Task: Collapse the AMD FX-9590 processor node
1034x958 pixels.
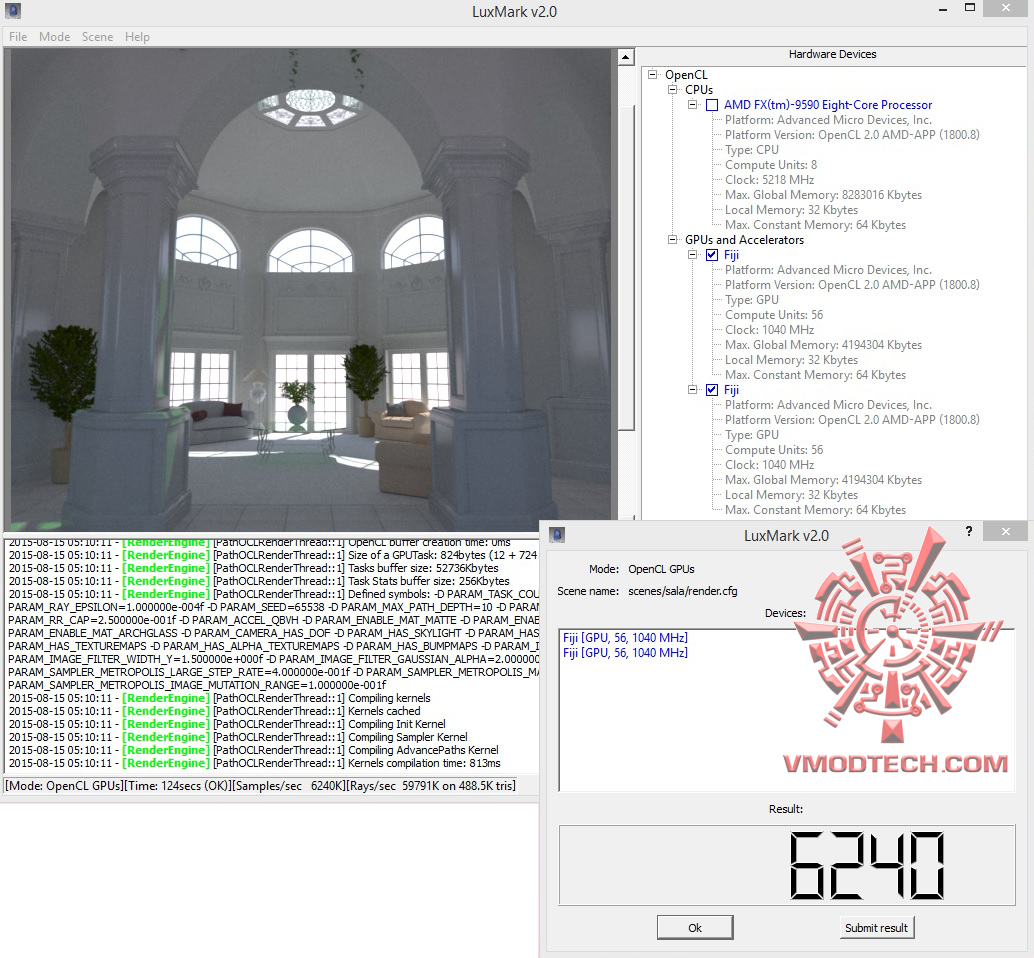Action: coord(692,104)
